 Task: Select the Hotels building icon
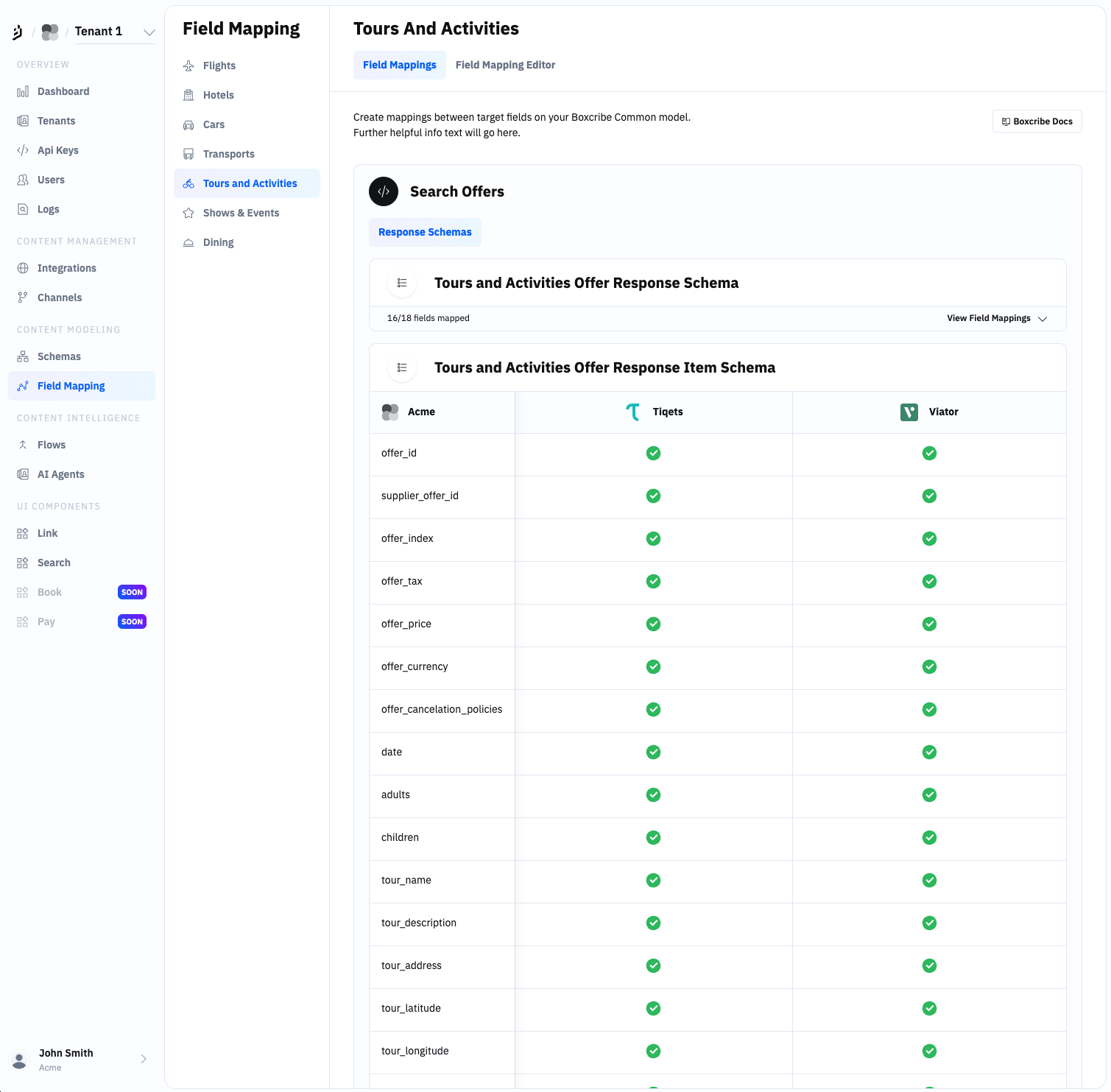click(188, 95)
